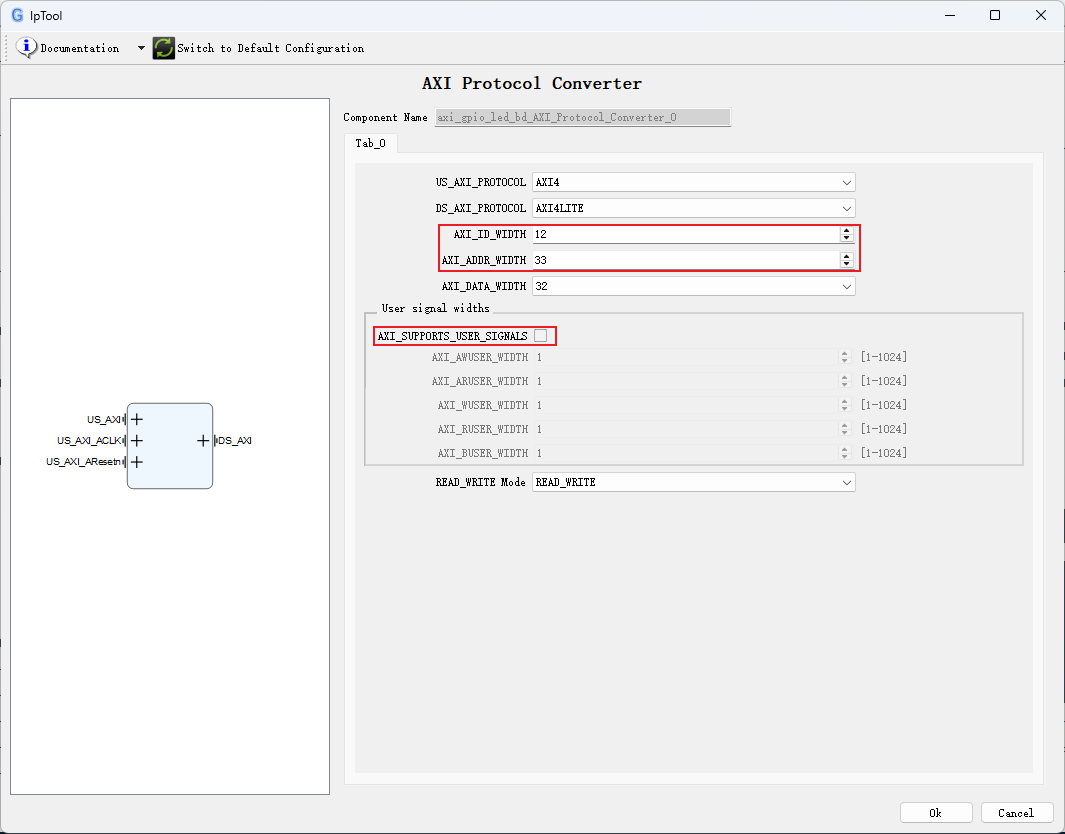
Task: Click the AXI_WUSER_WIDTH spinner arrows
Action: click(844, 405)
